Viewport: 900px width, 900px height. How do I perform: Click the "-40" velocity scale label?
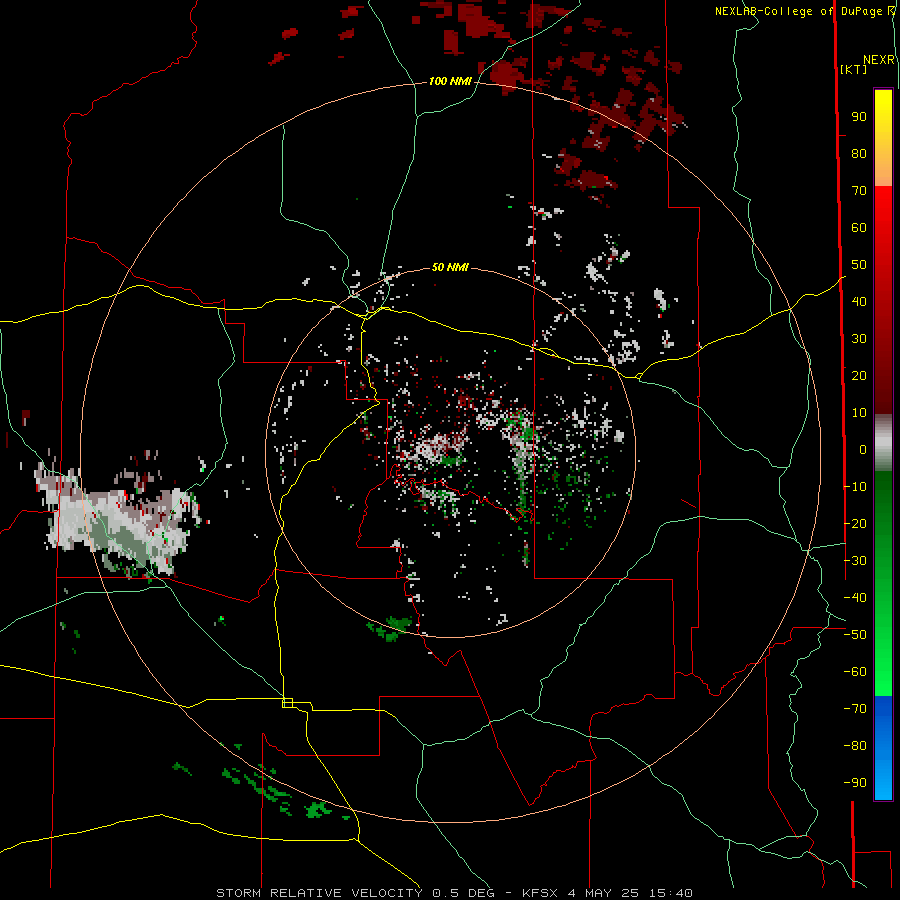point(855,598)
